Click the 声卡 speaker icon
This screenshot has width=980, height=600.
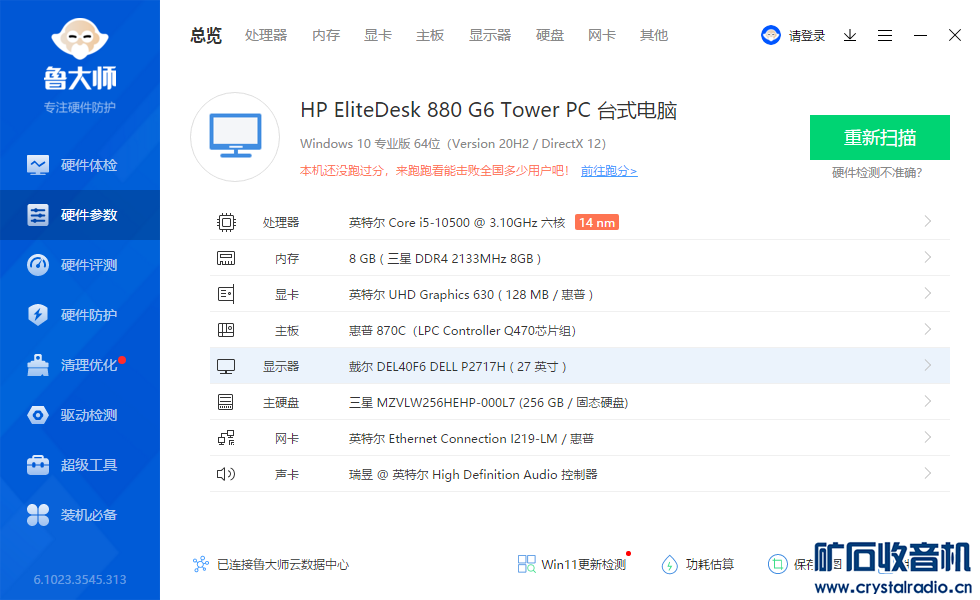(x=226, y=474)
